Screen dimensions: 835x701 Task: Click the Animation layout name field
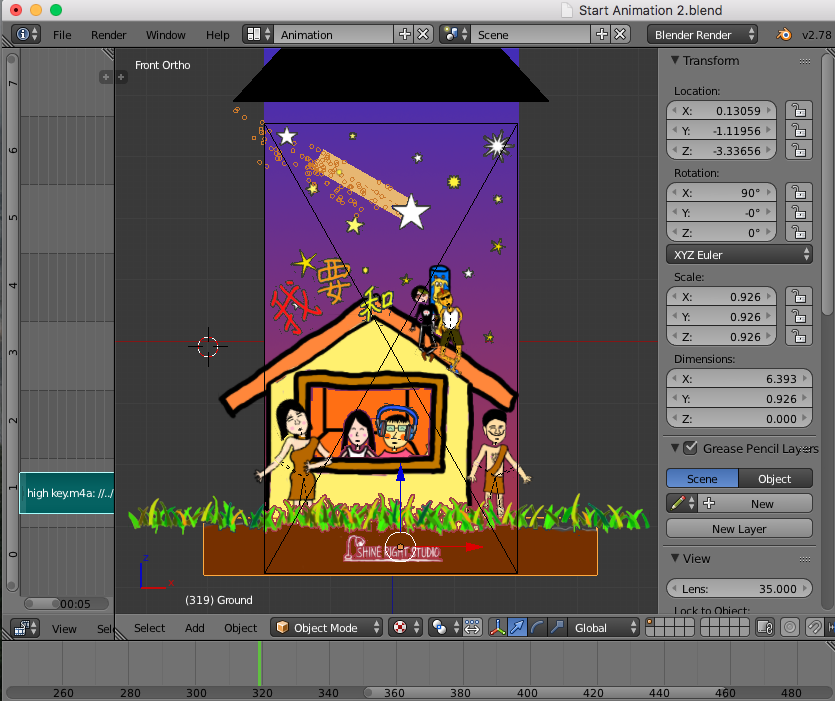pyautogui.click(x=334, y=35)
